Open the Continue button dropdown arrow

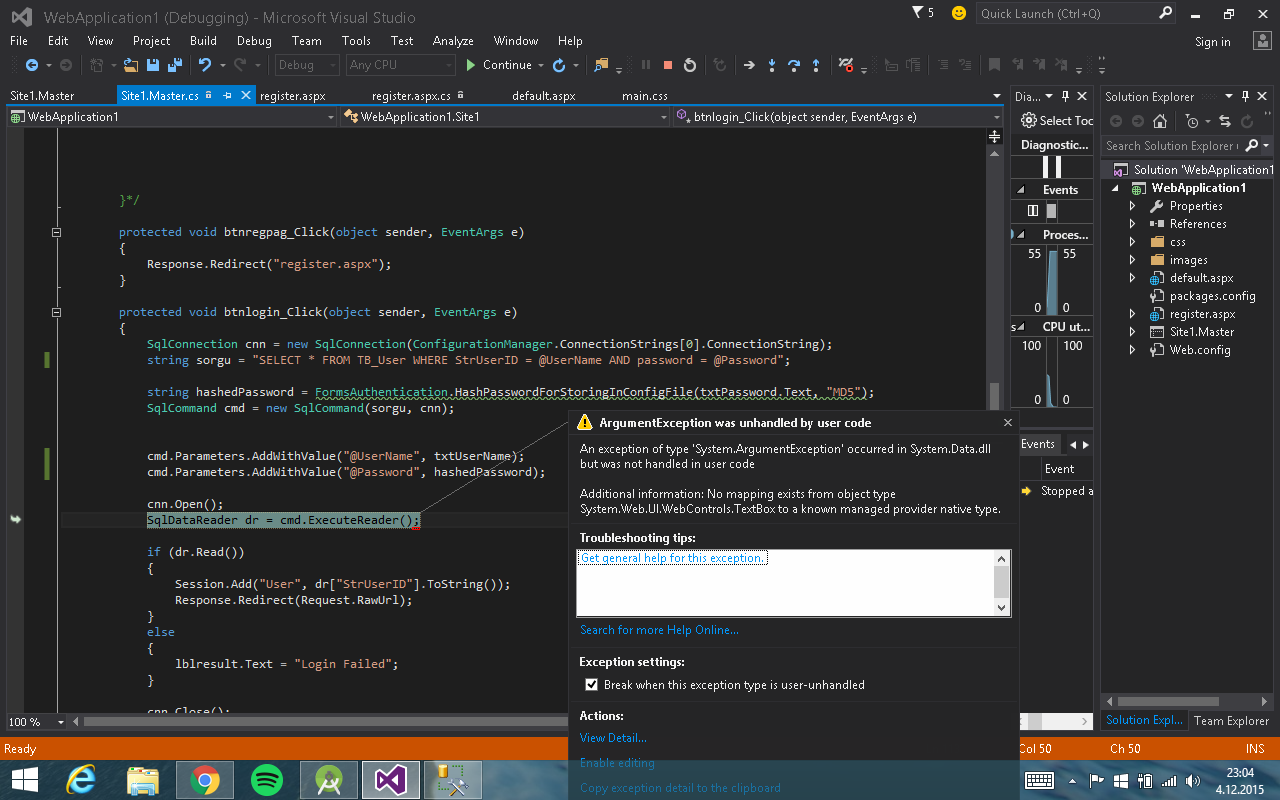541,65
